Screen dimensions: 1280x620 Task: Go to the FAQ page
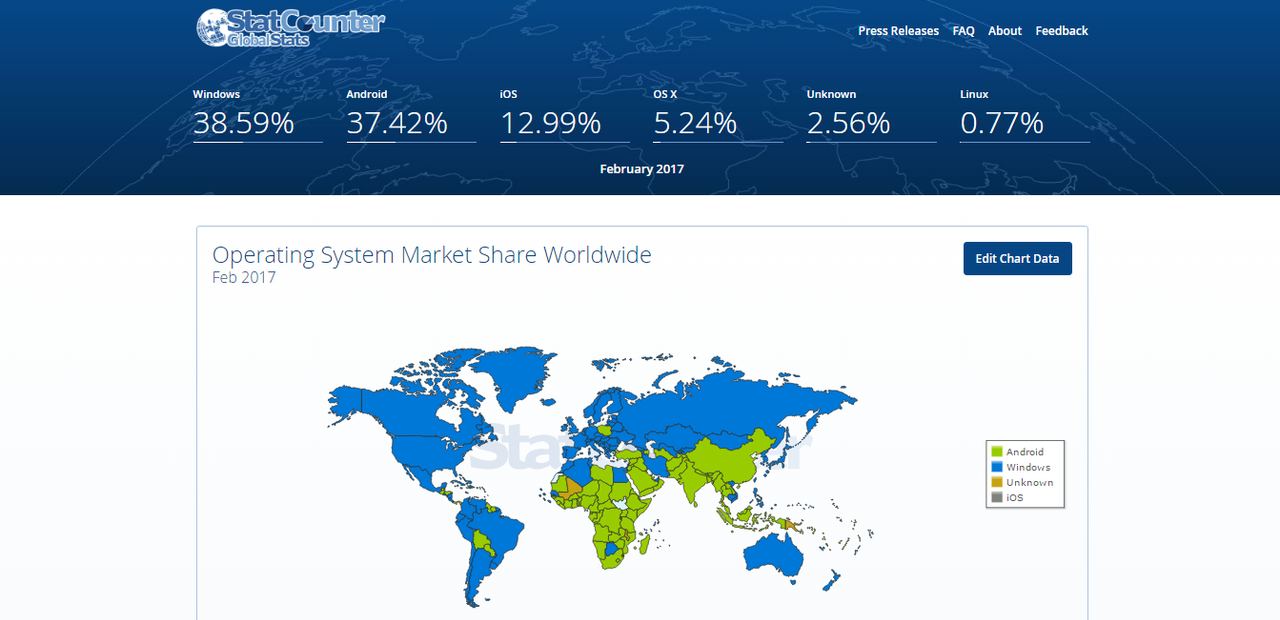click(x=963, y=31)
